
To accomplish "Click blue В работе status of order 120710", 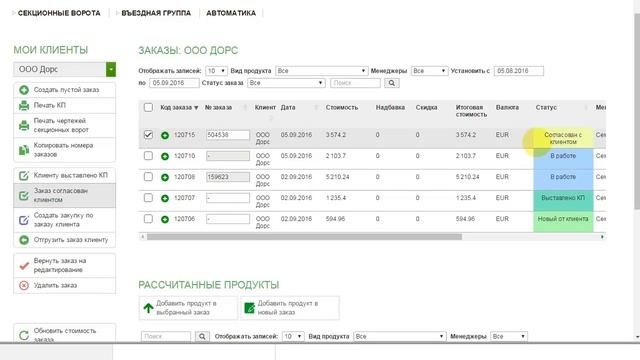I will [x=563, y=159].
